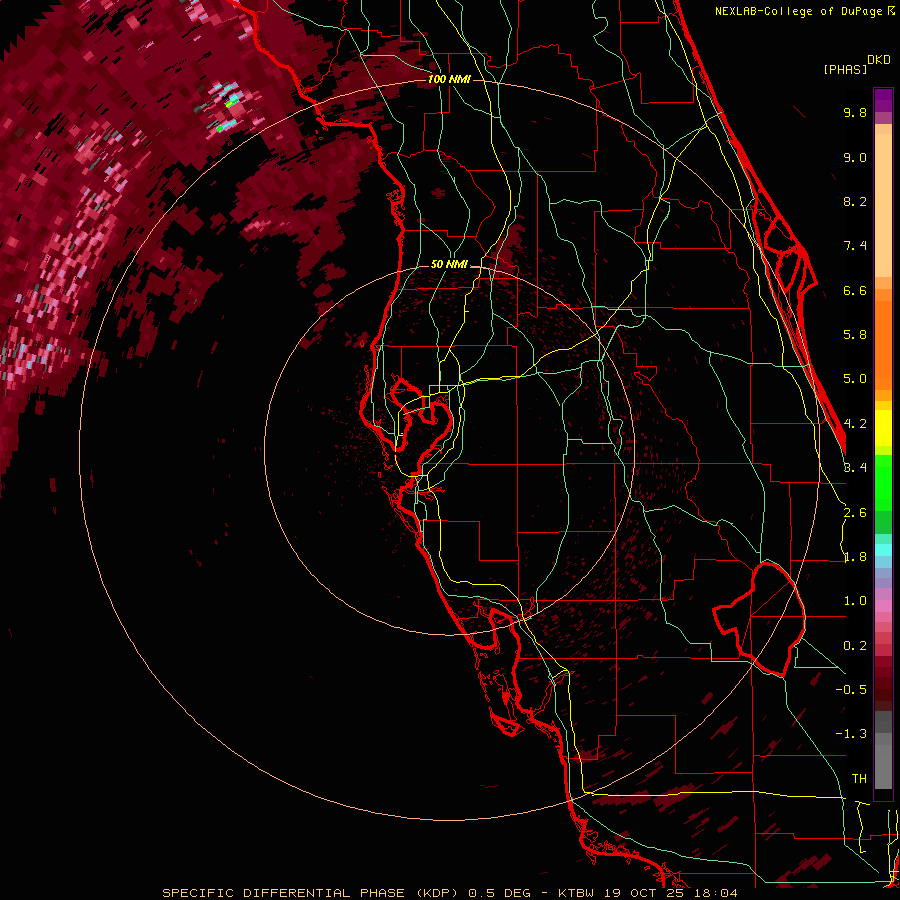Select the 5.8 scale label
Image resolution: width=900 pixels, height=900 pixels.
click(855, 335)
